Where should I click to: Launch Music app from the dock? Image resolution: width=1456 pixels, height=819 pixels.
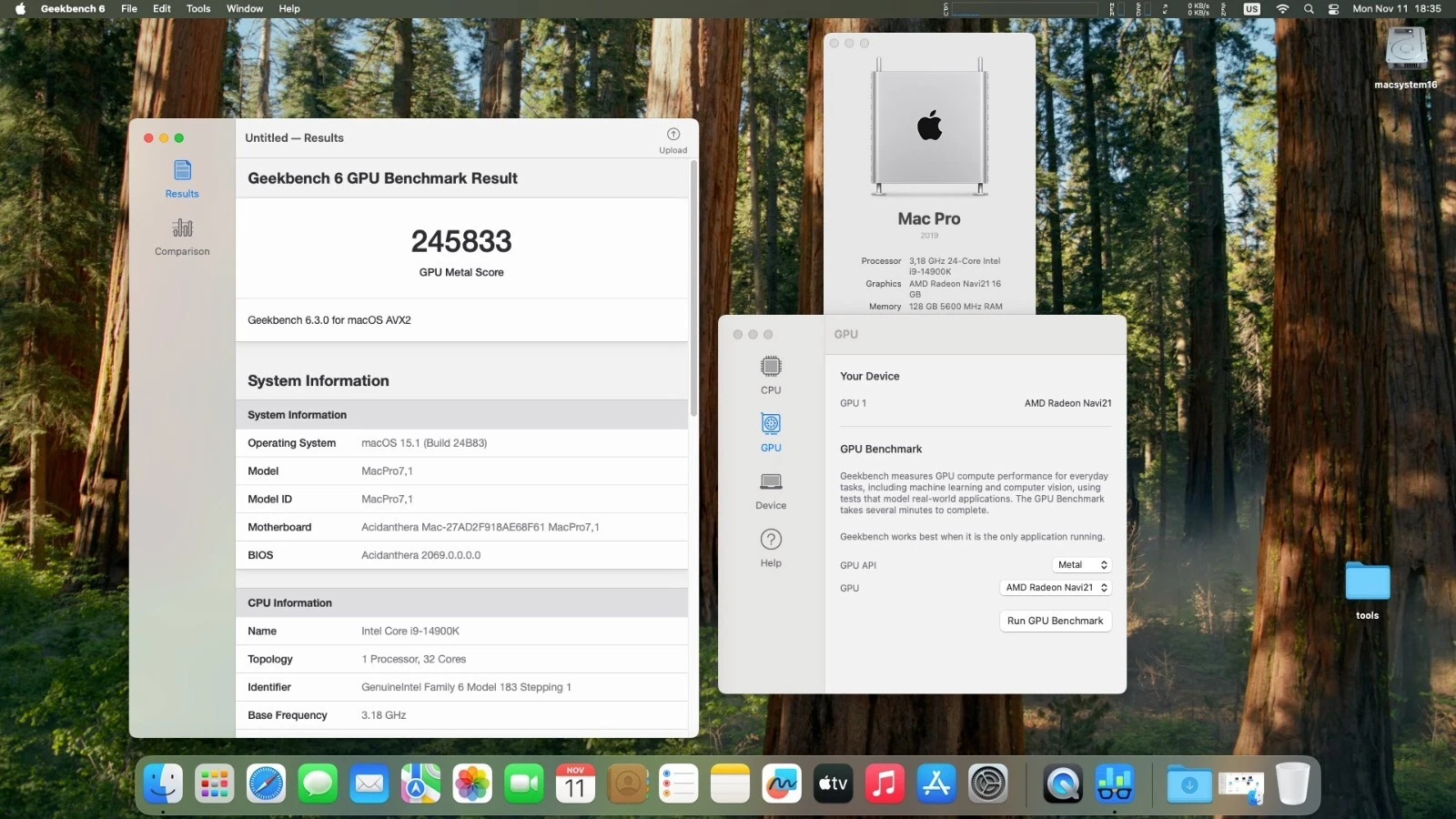pos(885,783)
